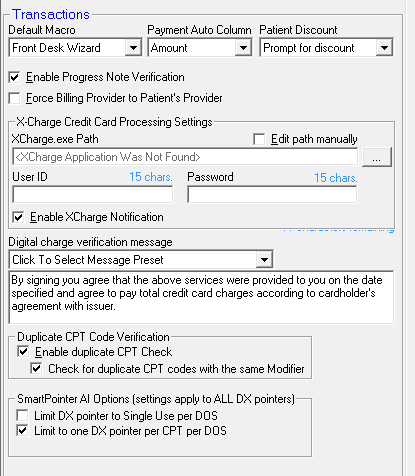Click the Password input field
This screenshot has height=476, width=415.
click(x=272, y=194)
